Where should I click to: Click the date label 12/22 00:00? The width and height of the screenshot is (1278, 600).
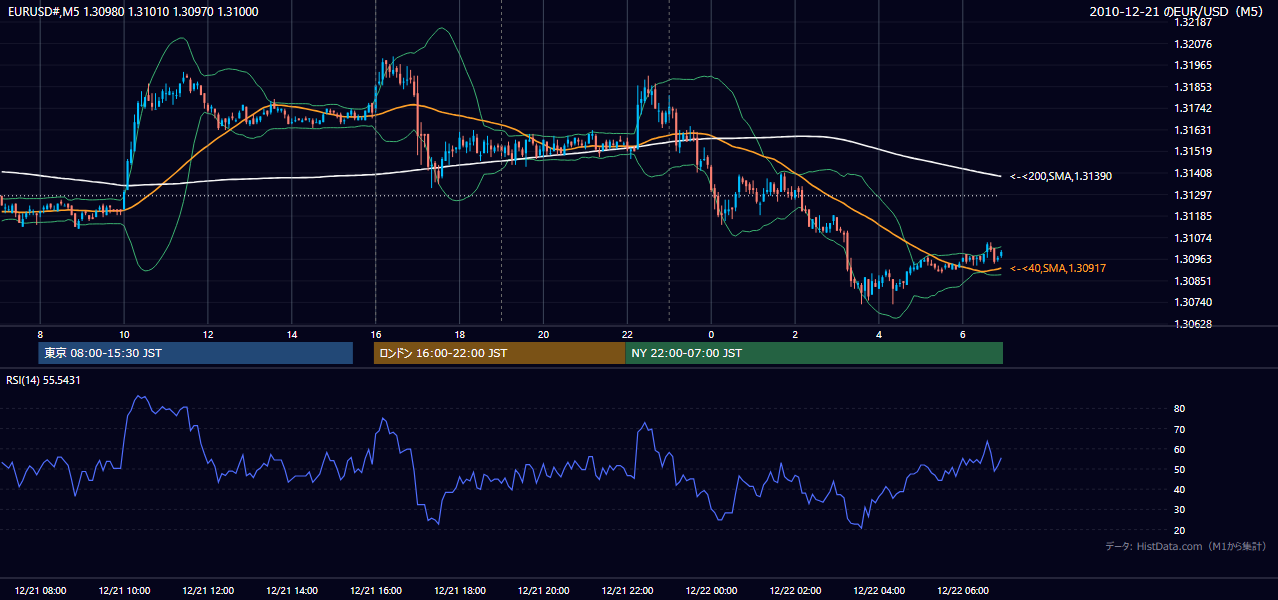pyautogui.click(x=712, y=590)
